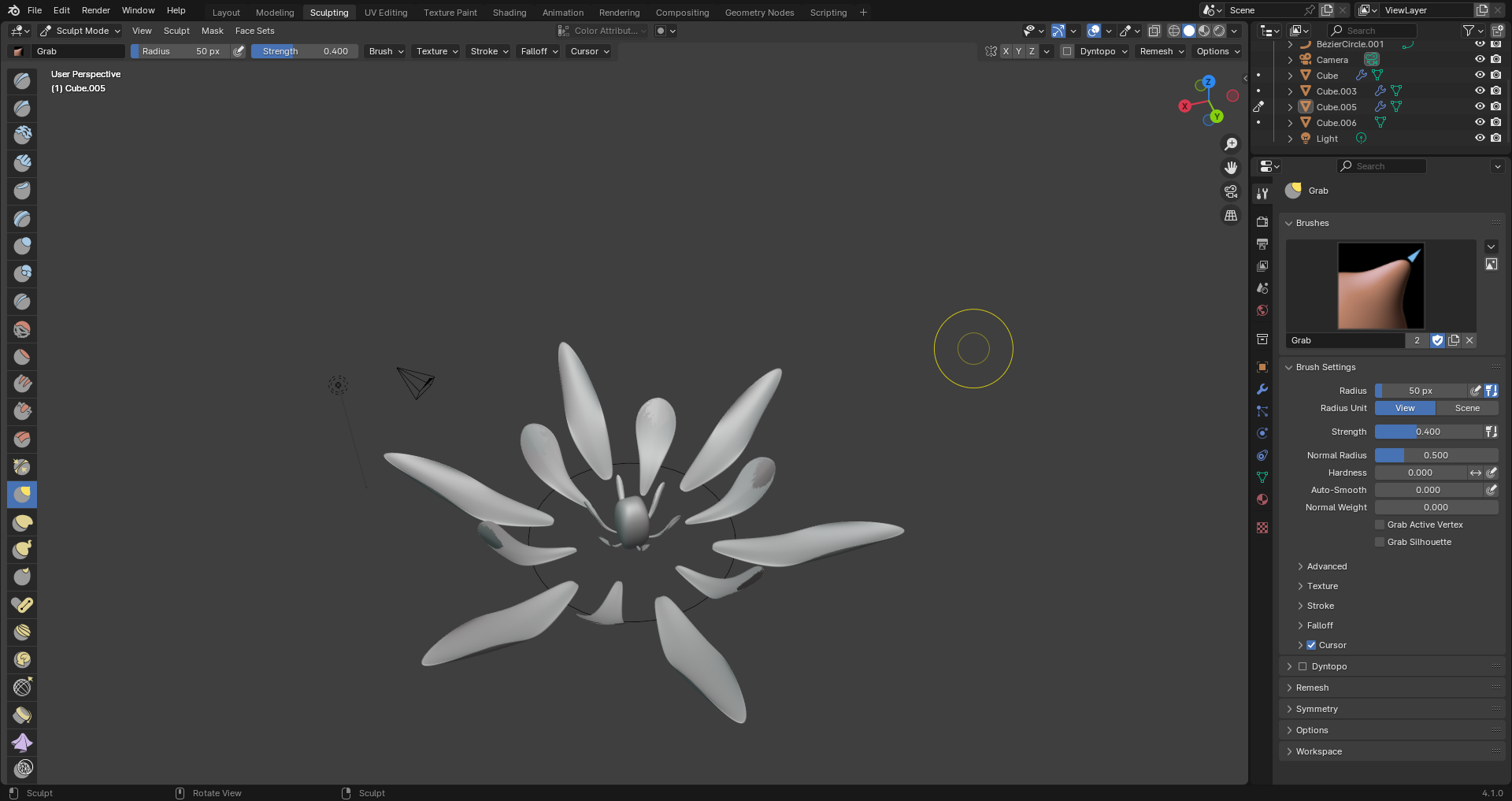Switch to the UV Editing workspace tab
The height and width of the screenshot is (801, 1512).
386,13
